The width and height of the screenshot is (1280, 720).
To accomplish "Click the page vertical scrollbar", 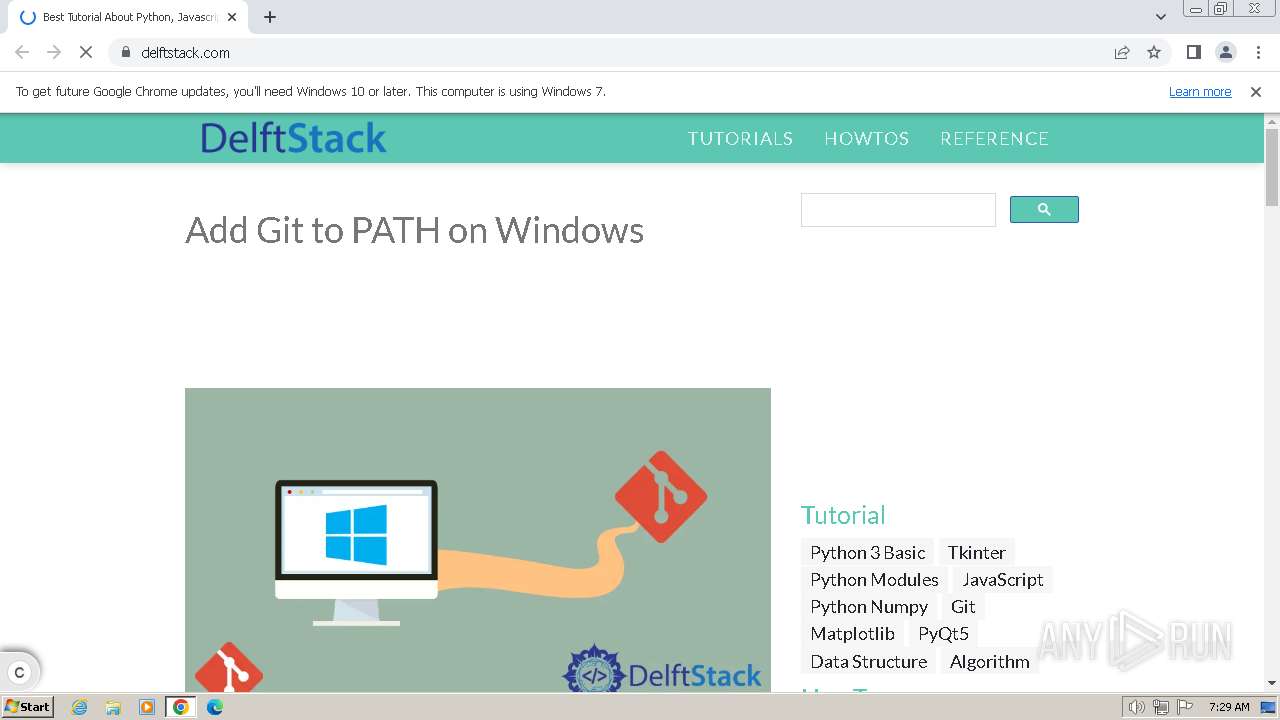I will 1272,167.
